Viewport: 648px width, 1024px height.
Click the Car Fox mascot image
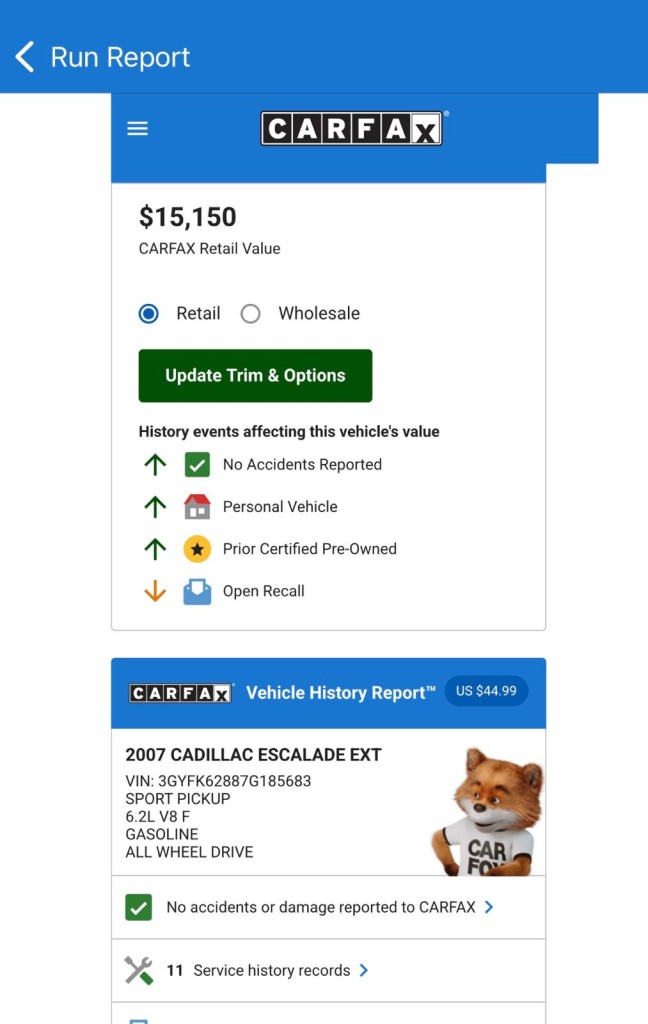click(488, 812)
